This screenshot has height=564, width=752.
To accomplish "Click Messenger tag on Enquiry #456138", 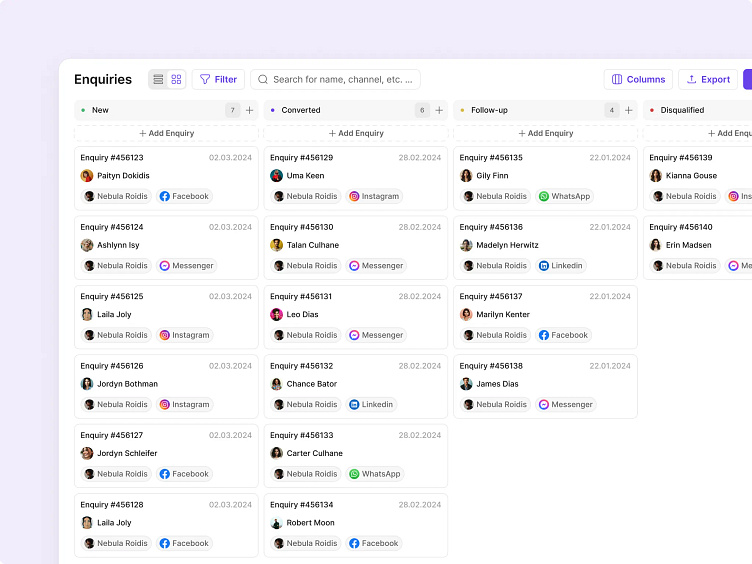I will point(565,405).
